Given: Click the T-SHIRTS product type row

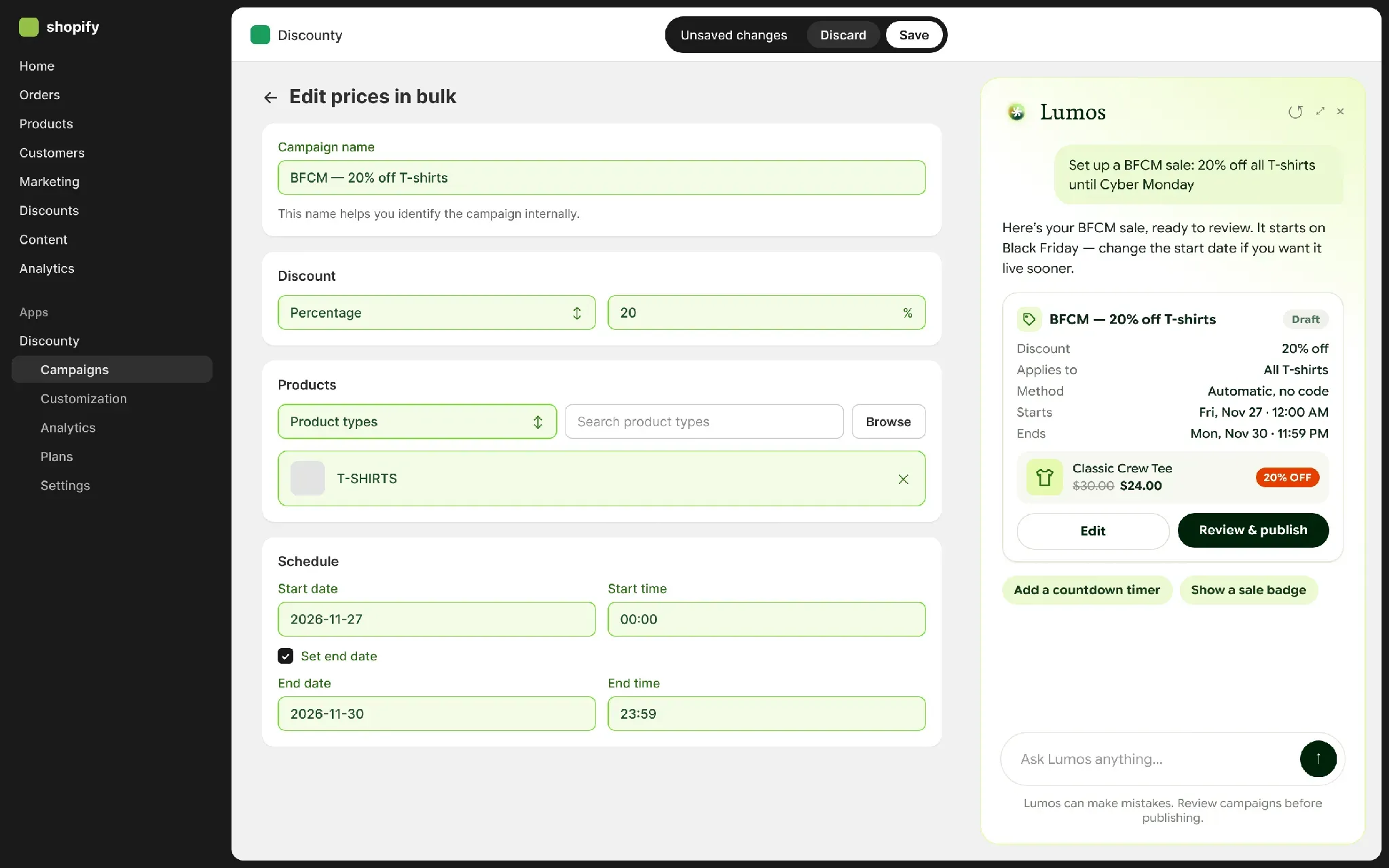Looking at the screenshot, I should click(x=601, y=478).
